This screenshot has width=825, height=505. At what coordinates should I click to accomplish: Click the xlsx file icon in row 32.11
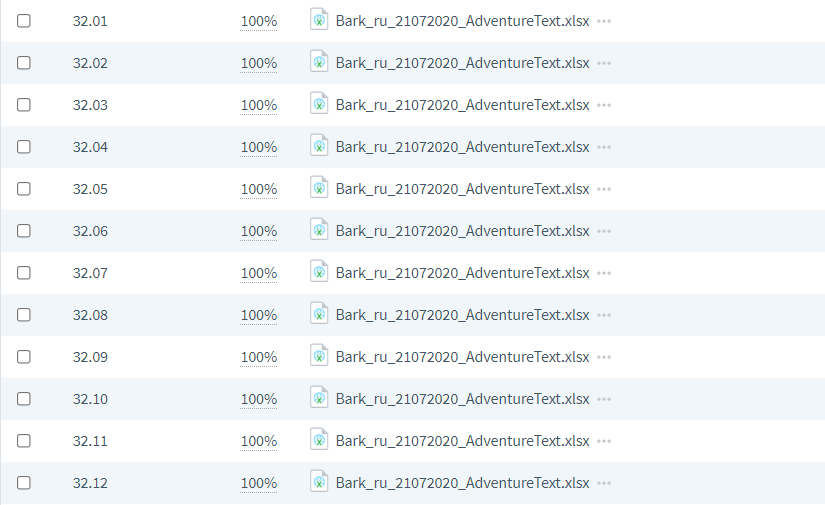click(319, 440)
